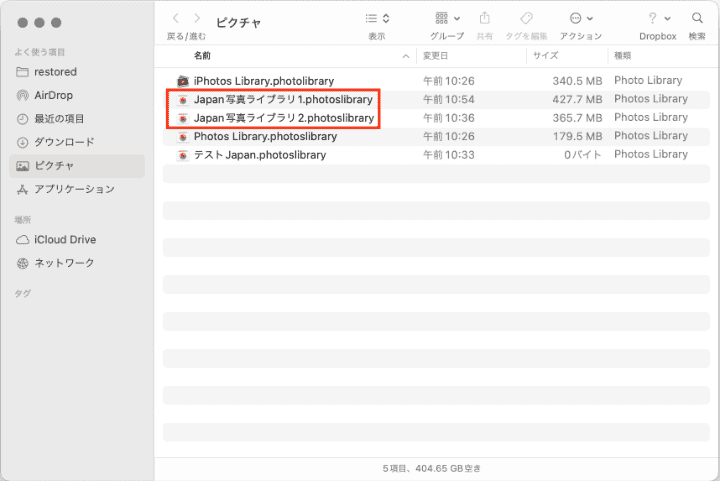Click the AirDrop sidebar icon
Screen dimensions: 720x481
23,95
